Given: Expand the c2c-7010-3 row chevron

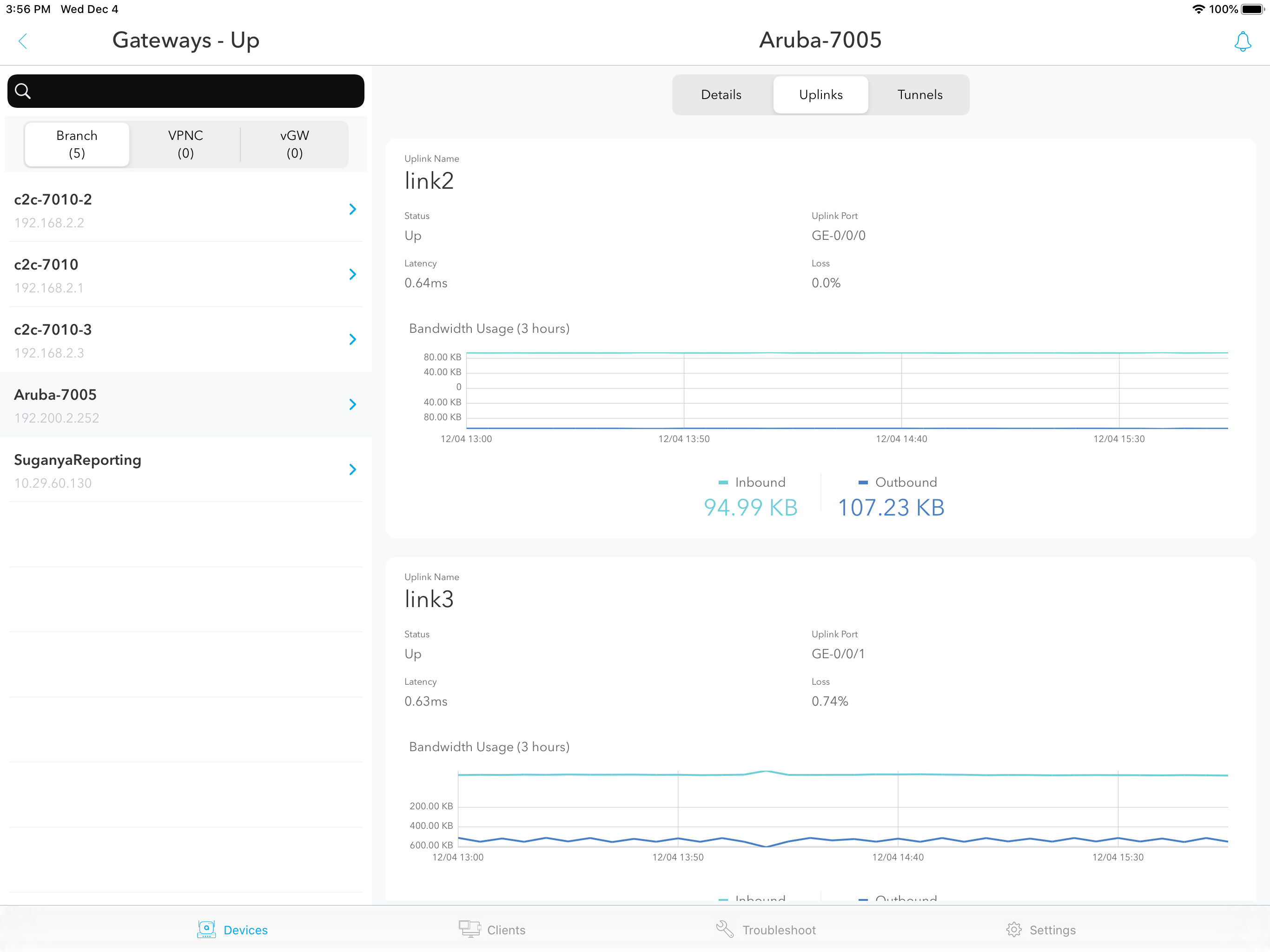Looking at the screenshot, I should click(352, 339).
